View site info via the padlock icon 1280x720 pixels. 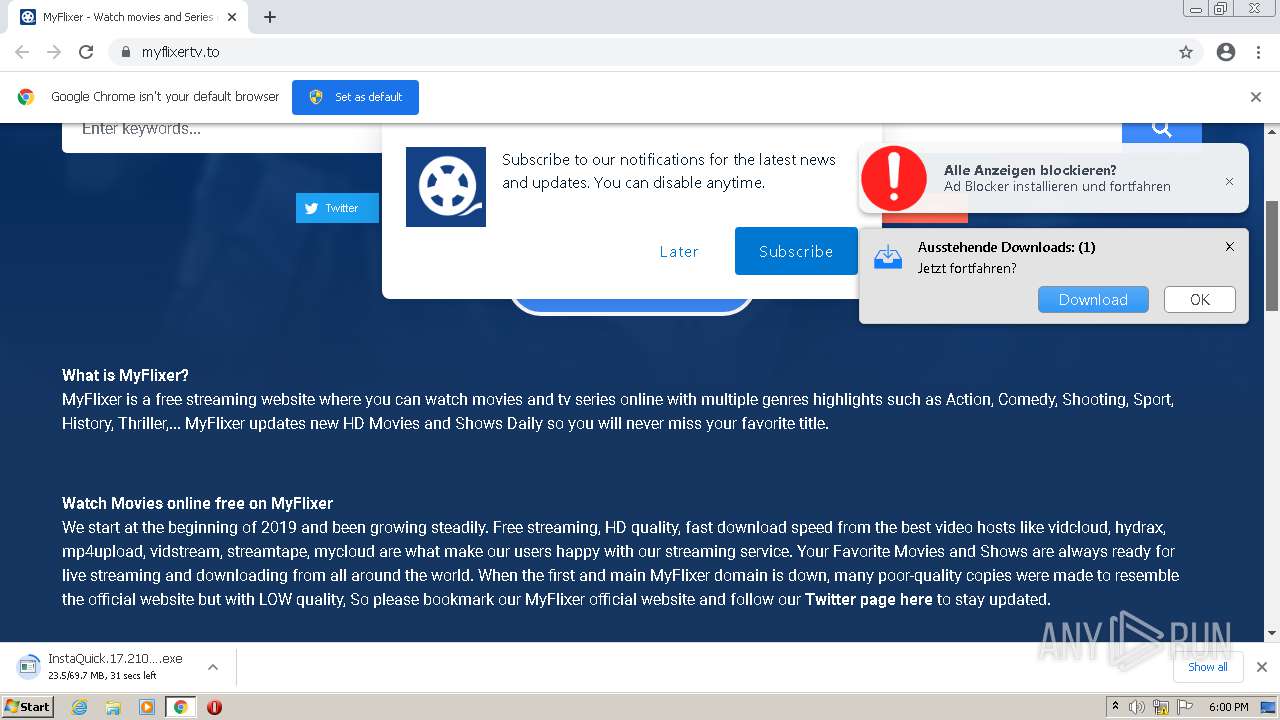point(125,52)
